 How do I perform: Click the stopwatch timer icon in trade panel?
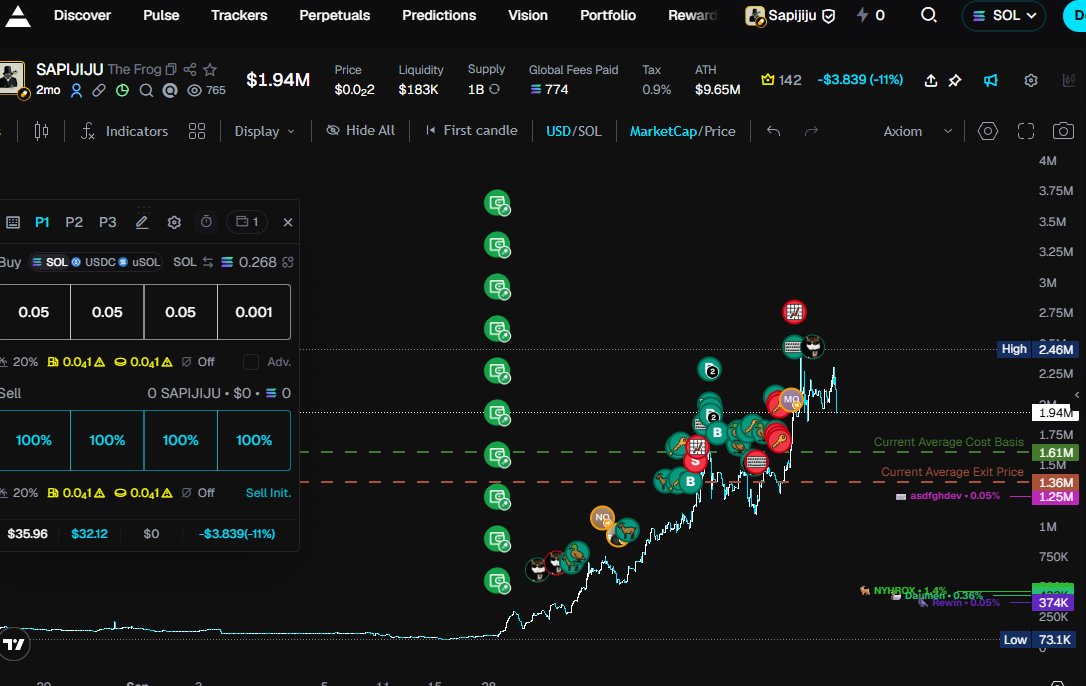pos(206,222)
